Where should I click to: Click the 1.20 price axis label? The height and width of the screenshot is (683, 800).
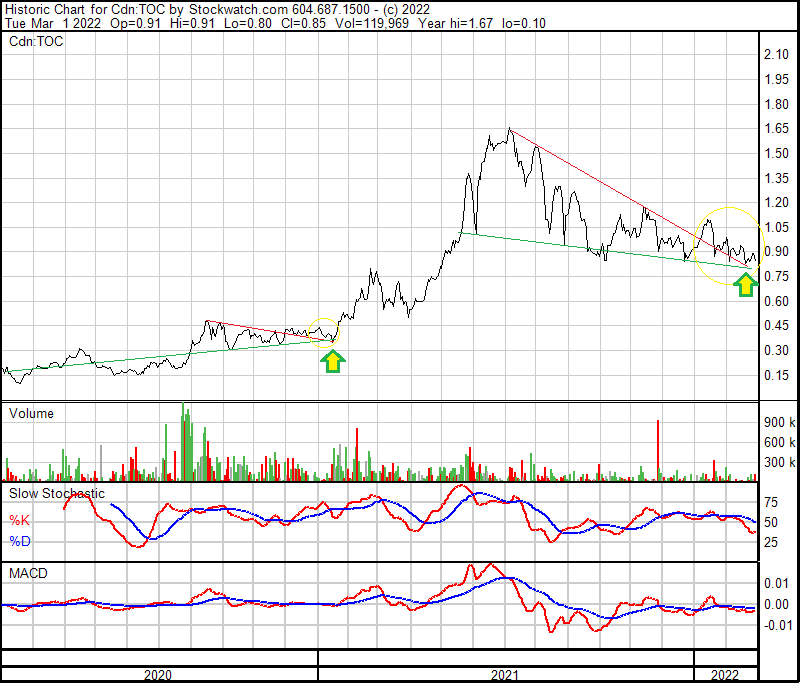(776, 203)
